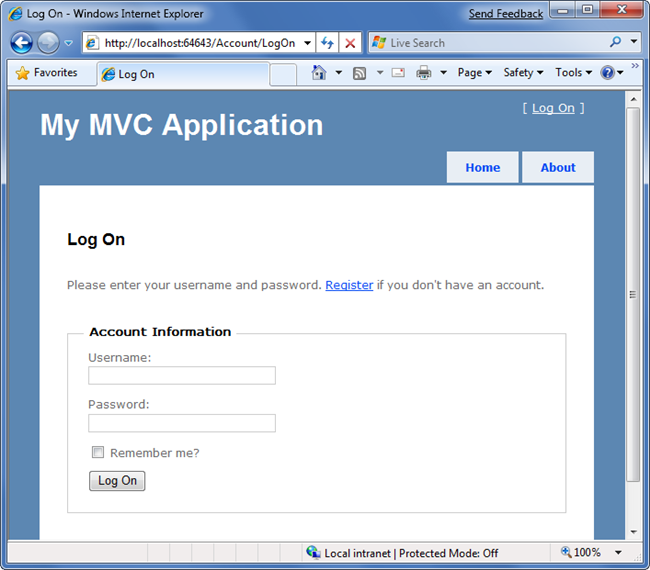Expand the Print options dropdown arrow
This screenshot has height=570, width=650.
click(443, 73)
